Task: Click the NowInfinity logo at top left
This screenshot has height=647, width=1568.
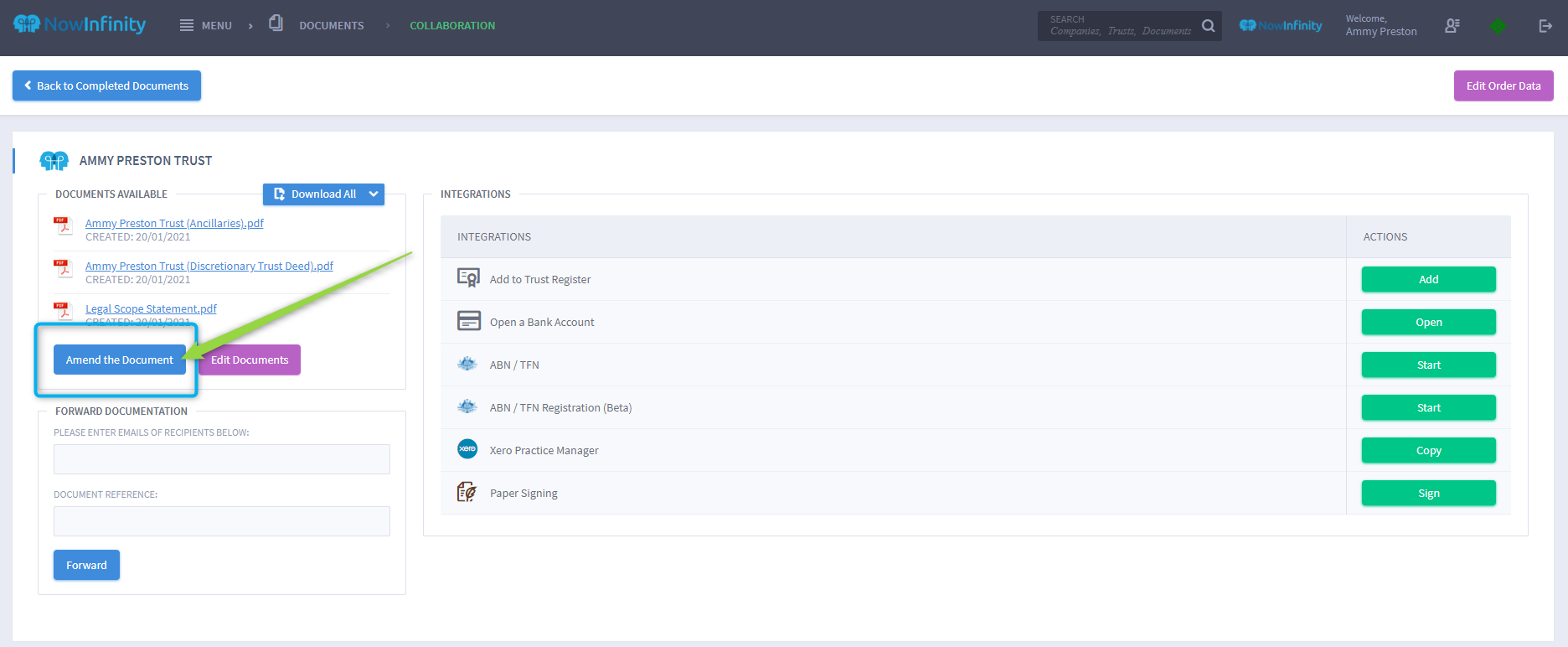Action: pyautogui.click(x=80, y=24)
